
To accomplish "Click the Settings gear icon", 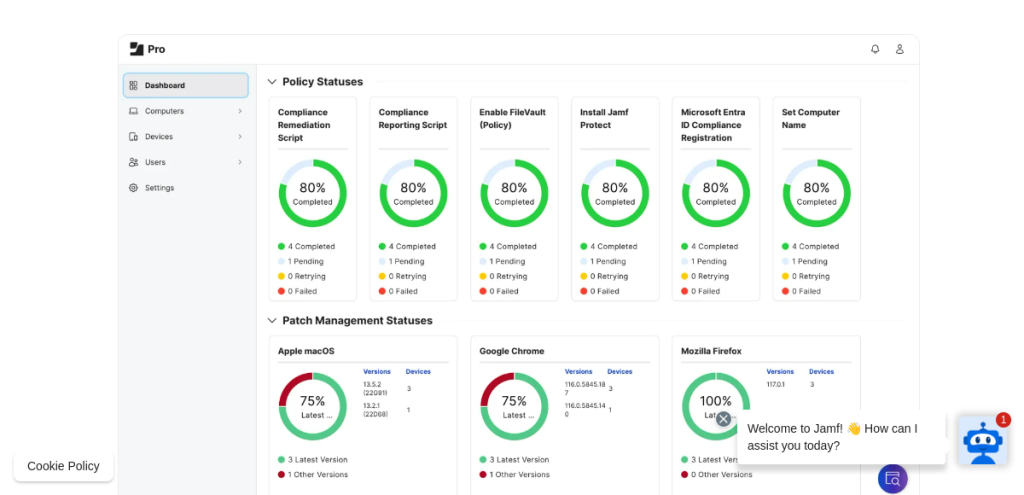I will pyautogui.click(x=133, y=187).
